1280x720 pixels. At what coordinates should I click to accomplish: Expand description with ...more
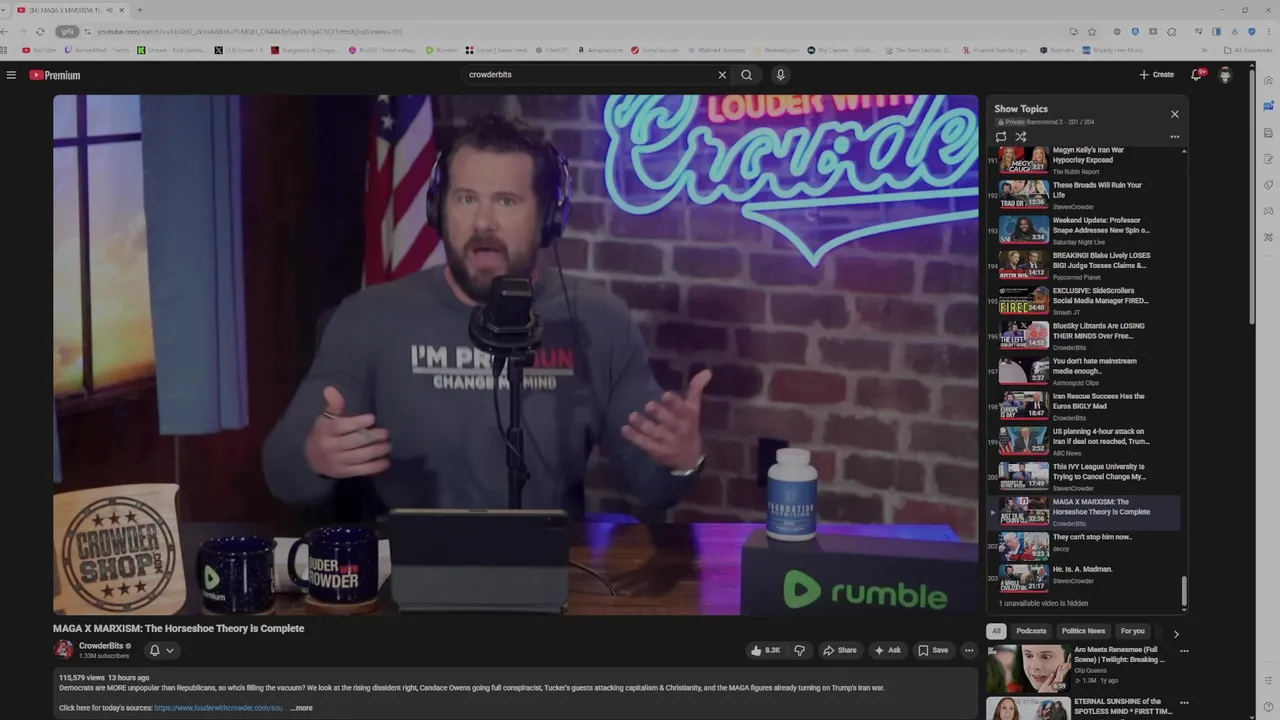pos(302,708)
